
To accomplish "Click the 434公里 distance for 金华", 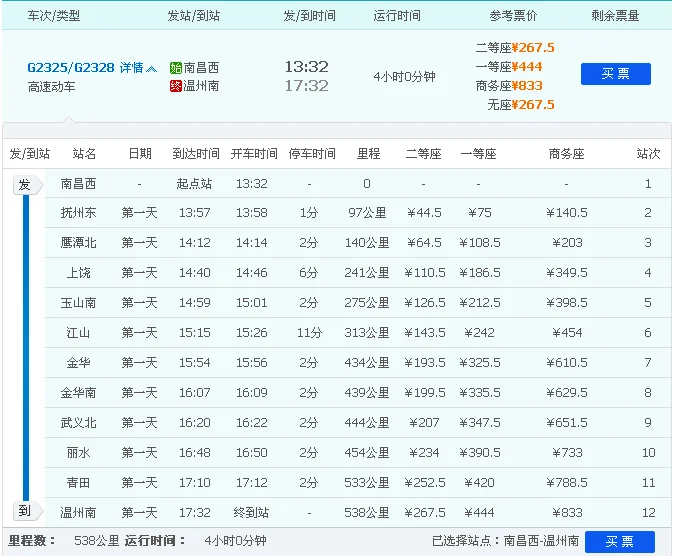I will (367, 363).
